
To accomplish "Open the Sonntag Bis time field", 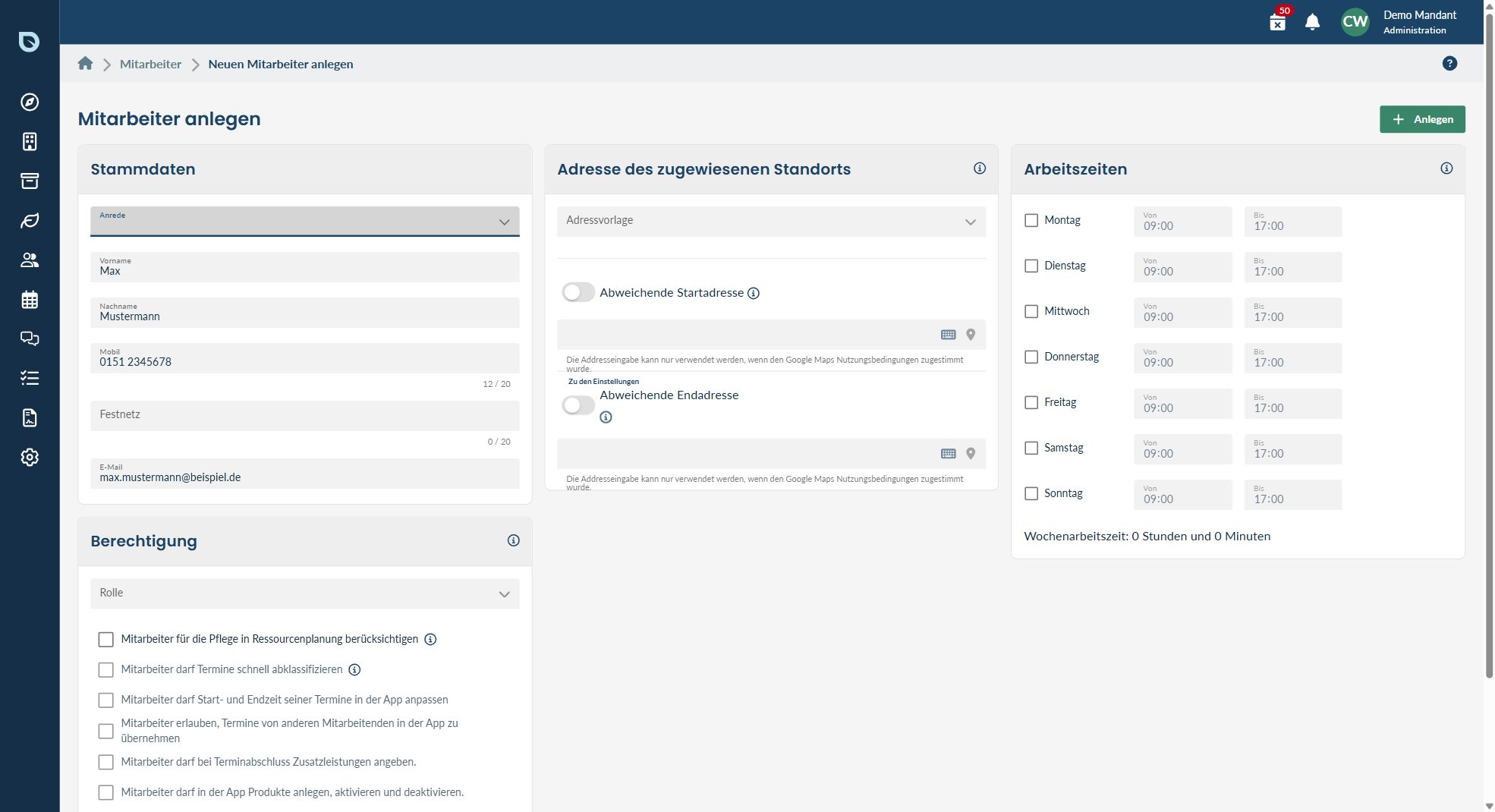I will [x=1292, y=495].
